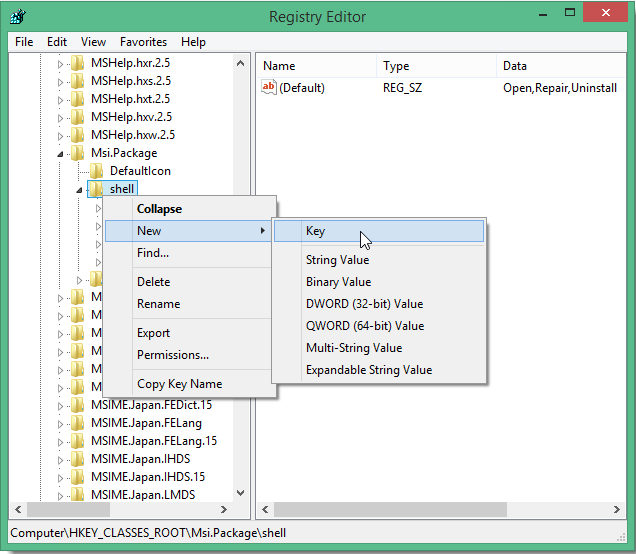Viewport: 636px width, 554px height.
Task: Click the folder icon of Msi.Package
Action: pyautogui.click(x=77, y=153)
